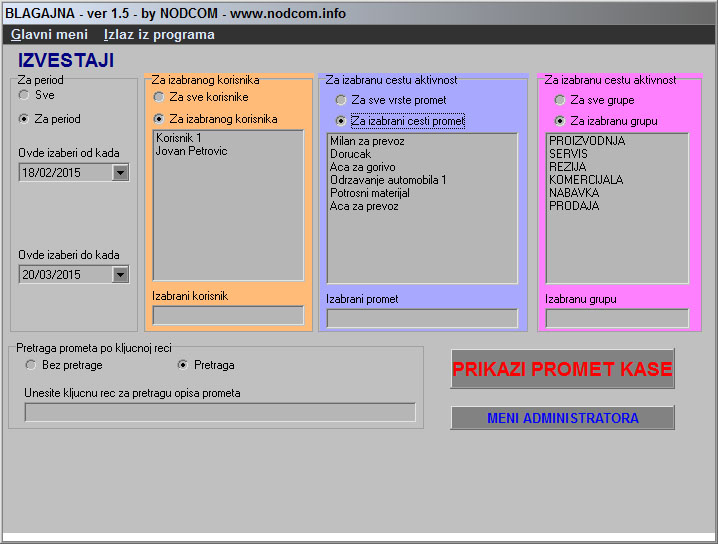Open the Glavni meni menu

click(x=49, y=35)
